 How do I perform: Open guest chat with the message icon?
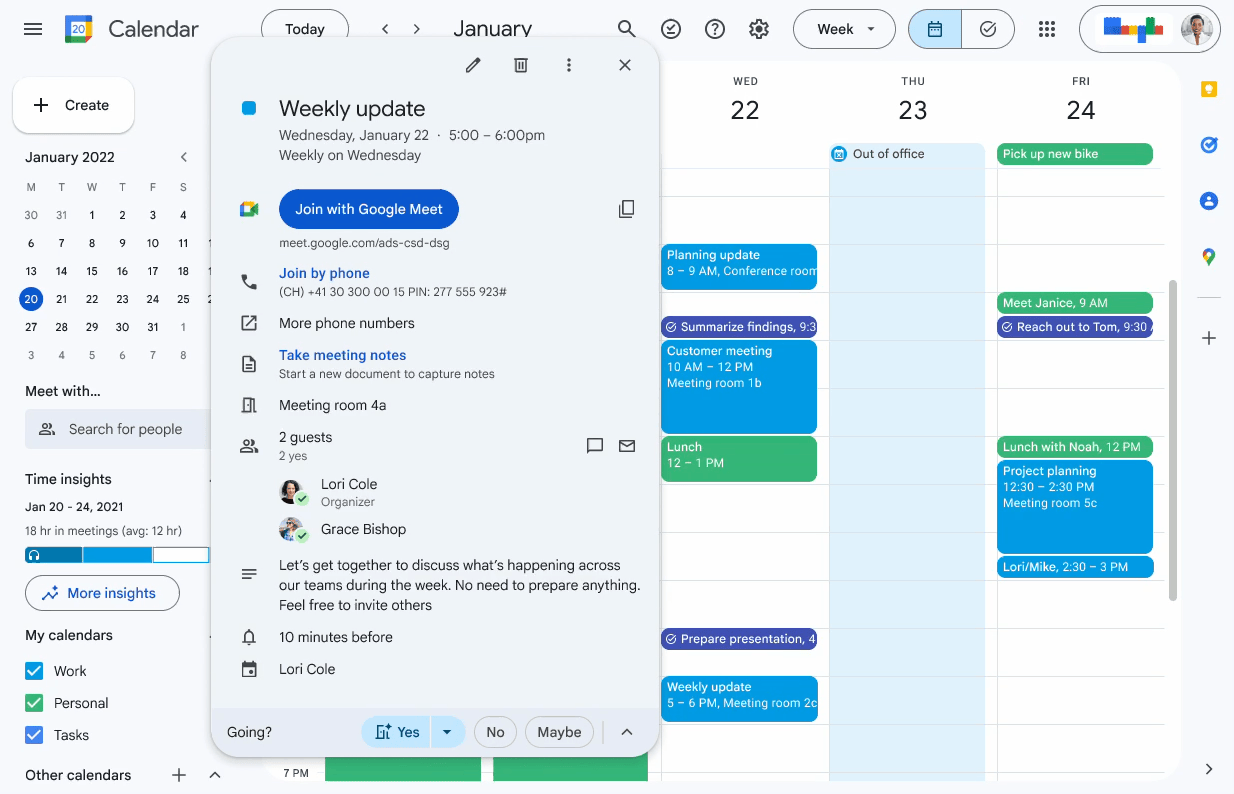(595, 446)
